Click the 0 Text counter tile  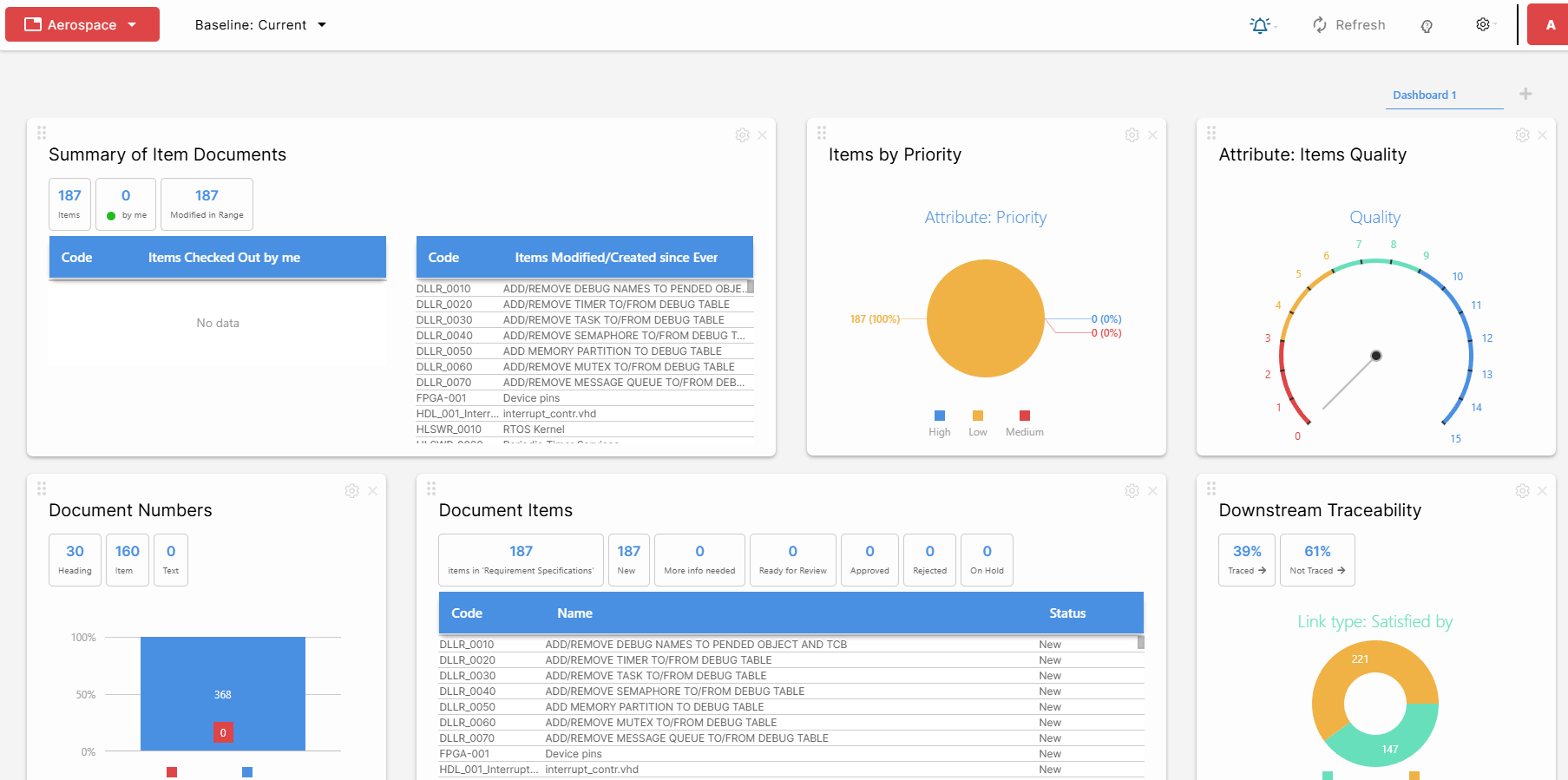[x=171, y=560]
